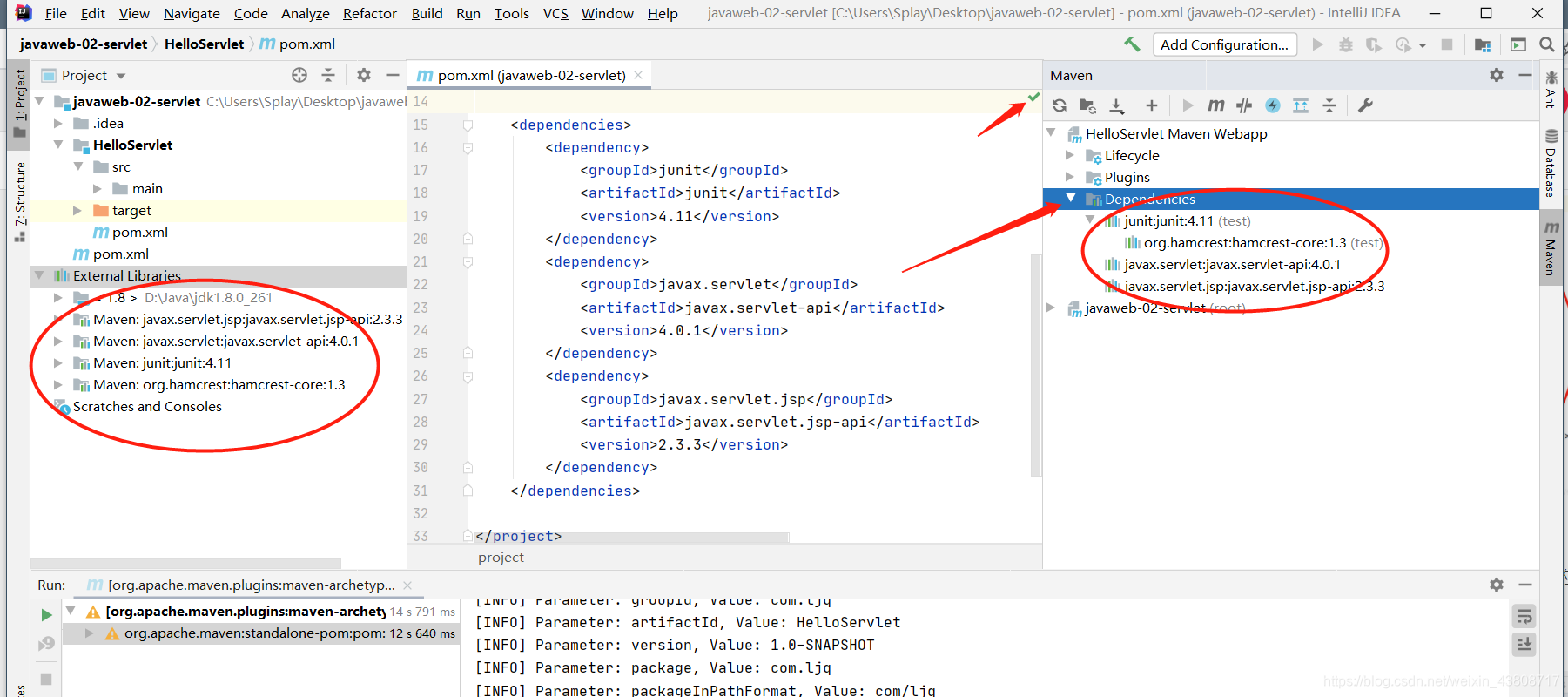Viewport: 1568px width, 697px height.
Task: Click scroll to end icon in Run console
Action: [x=1524, y=645]
